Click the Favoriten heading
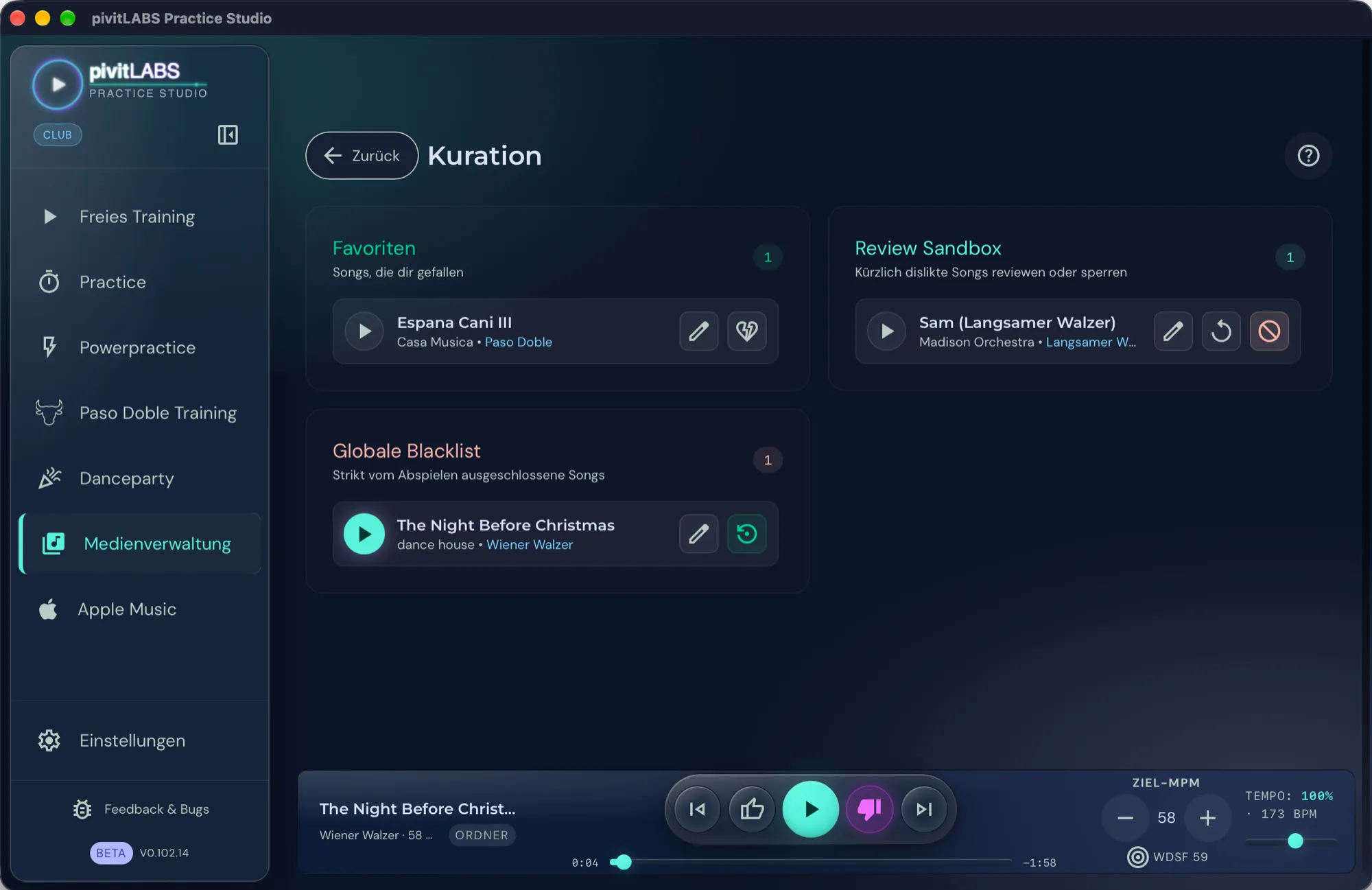 tap(374, 248)
